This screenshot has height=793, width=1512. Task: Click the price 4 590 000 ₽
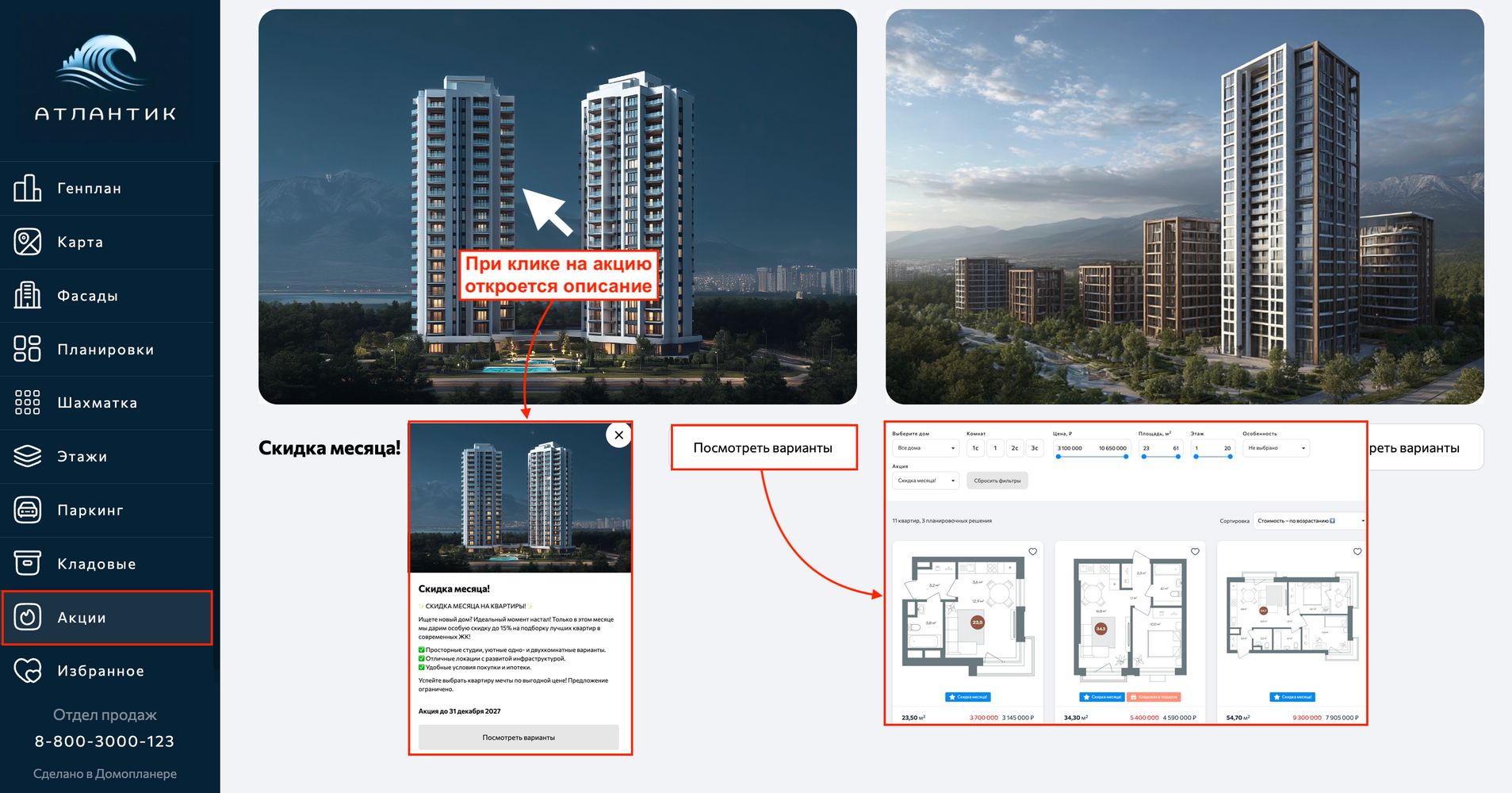click(x=1180, y=718)
